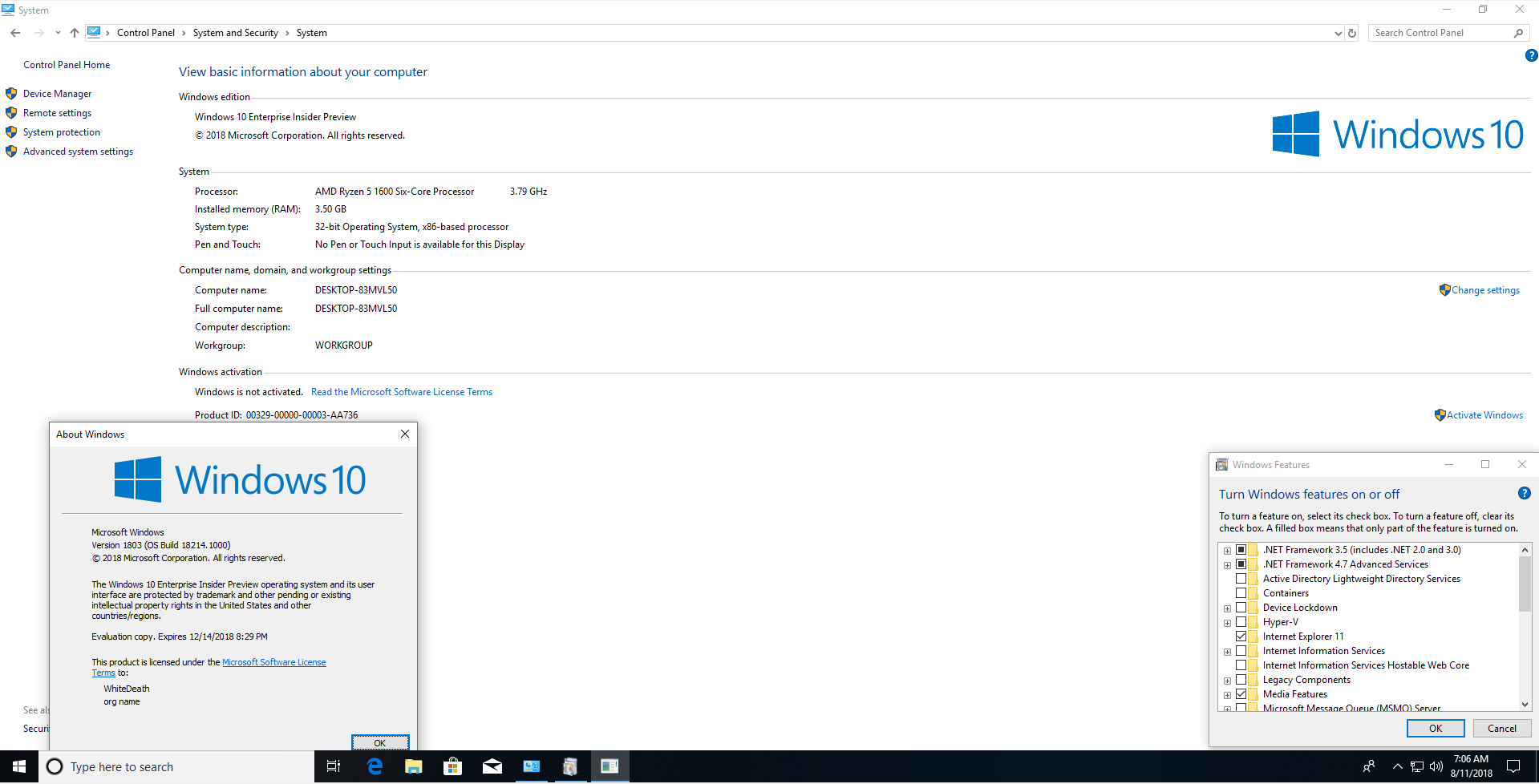The height and width of the screenshot is (784, 1539).
Task: Click the volume speaker icon
Action: 1436,766
